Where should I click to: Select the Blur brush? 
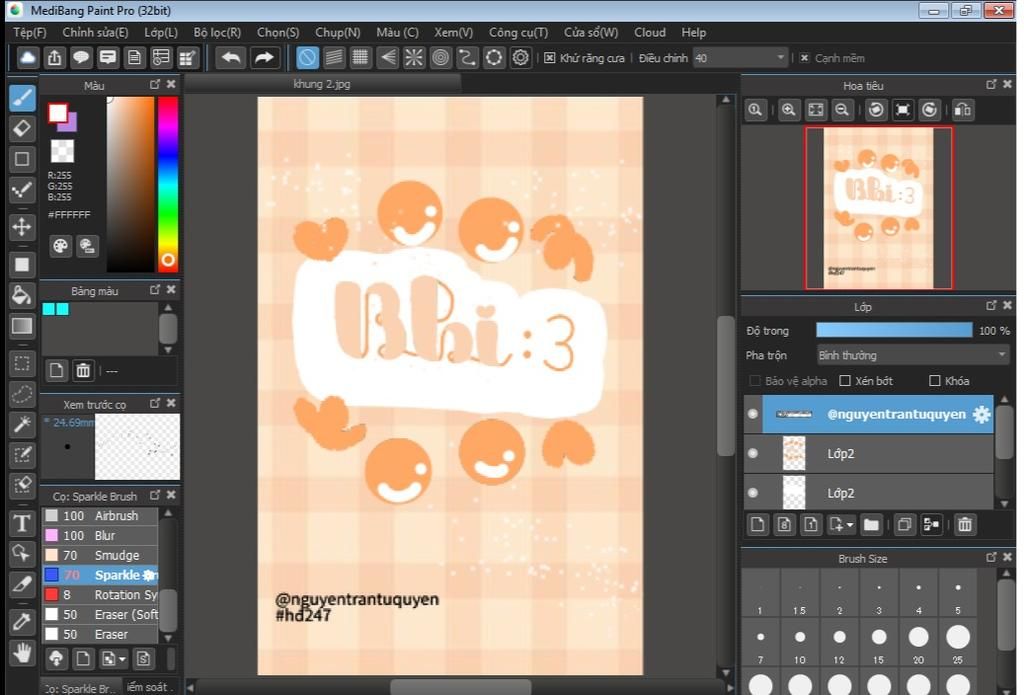(x=101, y=536)
